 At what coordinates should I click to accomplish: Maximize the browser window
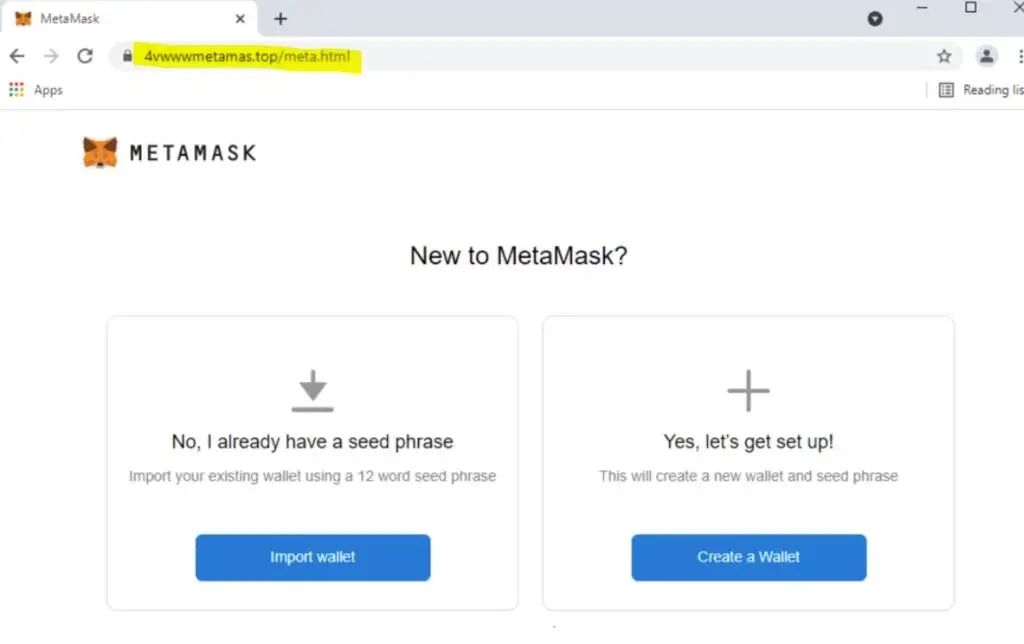click(970, 8)
